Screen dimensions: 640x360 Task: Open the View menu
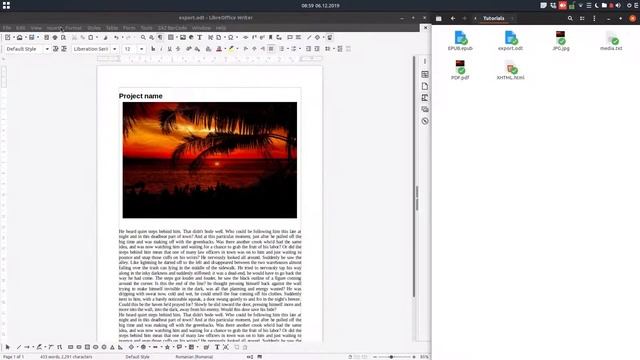click(36, 28)
